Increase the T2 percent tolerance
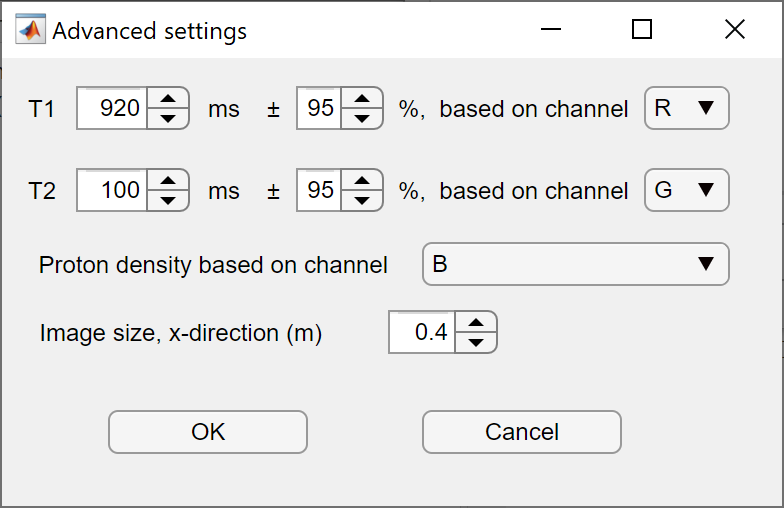Screen dimensions: 784x508 click(x=362, y=180)
